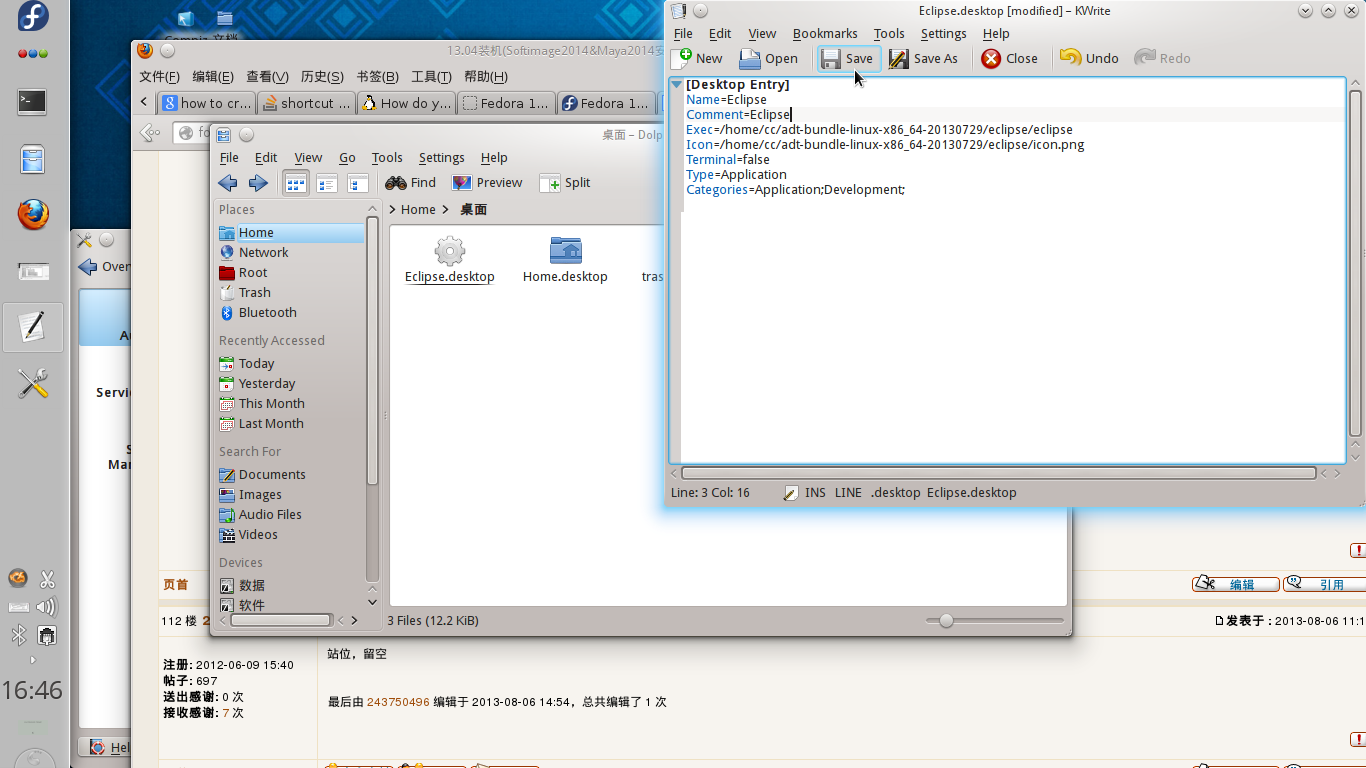Open the KWrite Bookmarks menu
Image resolution: width=1366 pixels, height=768 pixels.
click(825, 33)
